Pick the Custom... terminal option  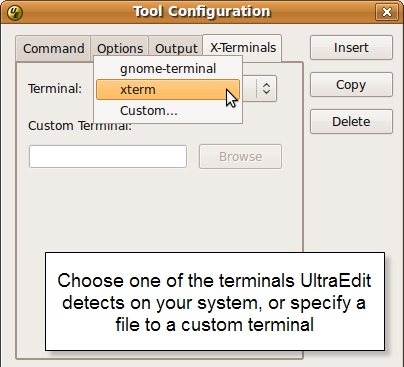coord(168,111)
